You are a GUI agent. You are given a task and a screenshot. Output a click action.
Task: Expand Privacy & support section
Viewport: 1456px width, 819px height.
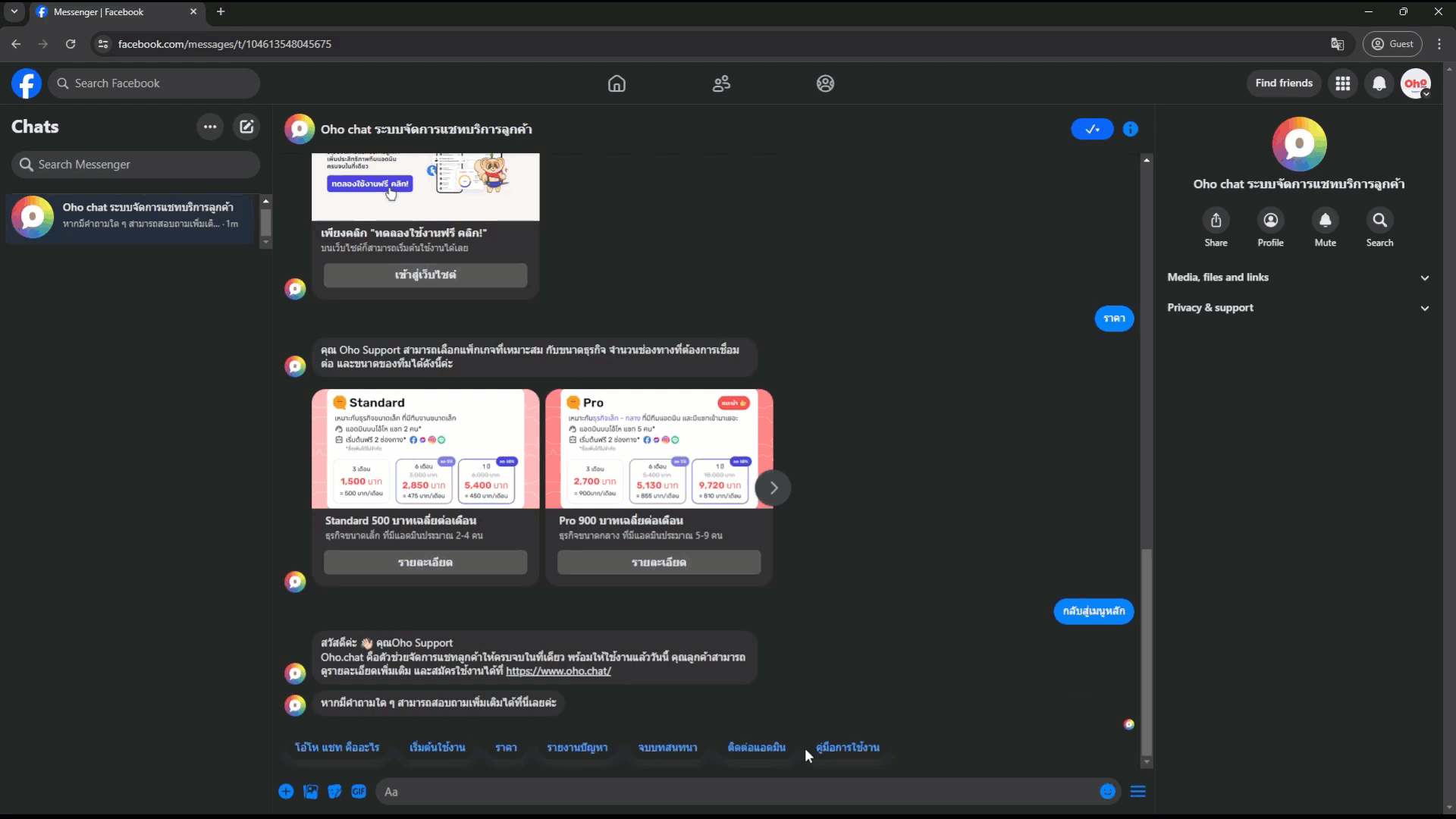[x=1298, y=308]
